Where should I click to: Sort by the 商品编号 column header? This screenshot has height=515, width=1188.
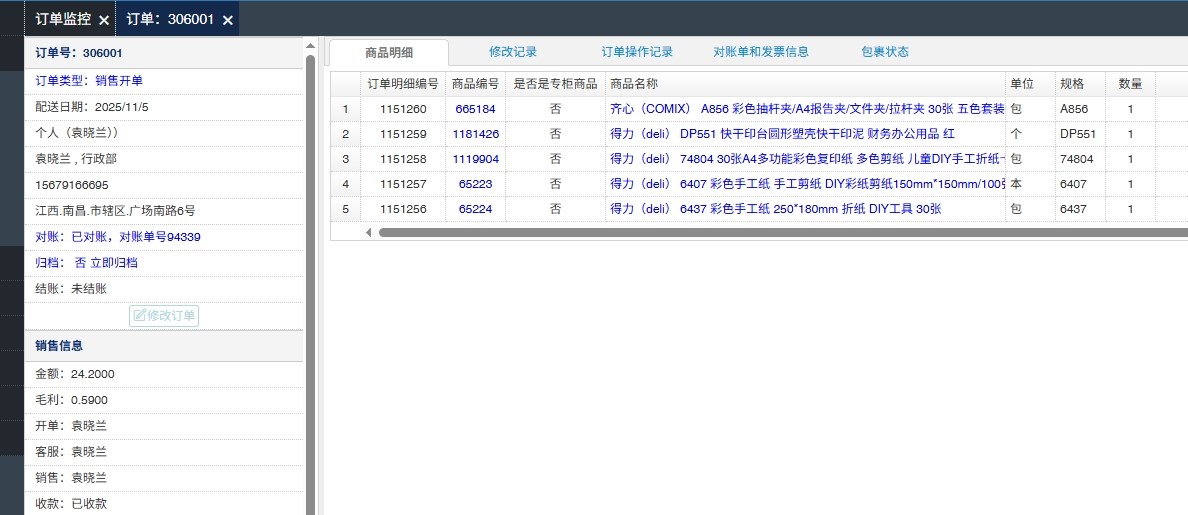pyautogui.click(x=475, y=84)
